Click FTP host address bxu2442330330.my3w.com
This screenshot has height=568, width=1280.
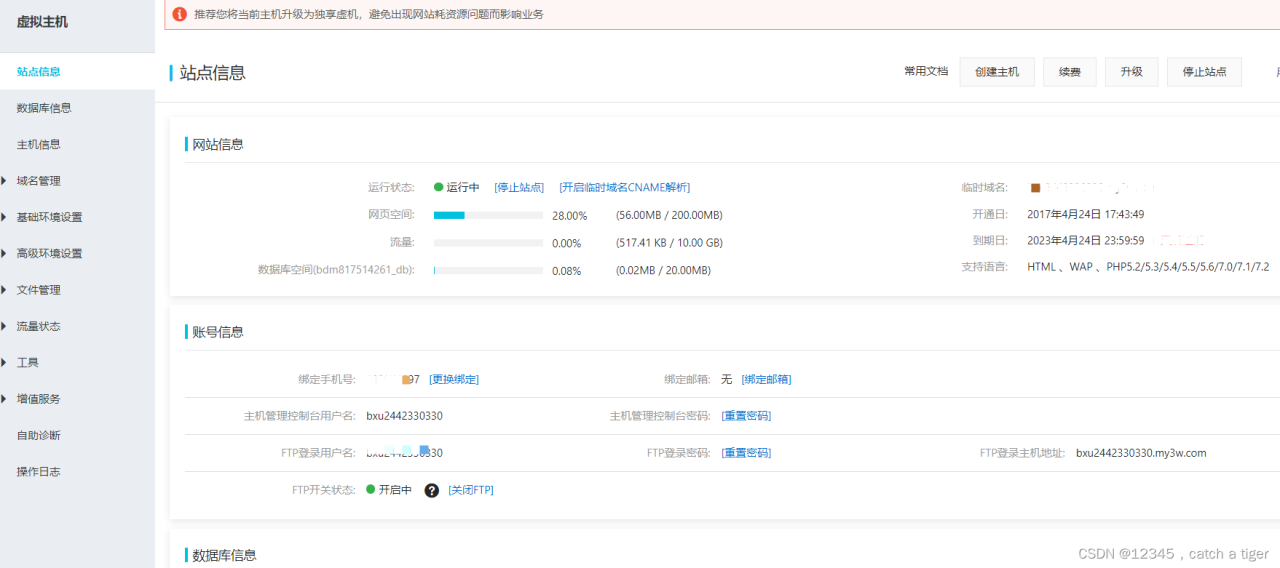pos(1141,453)
